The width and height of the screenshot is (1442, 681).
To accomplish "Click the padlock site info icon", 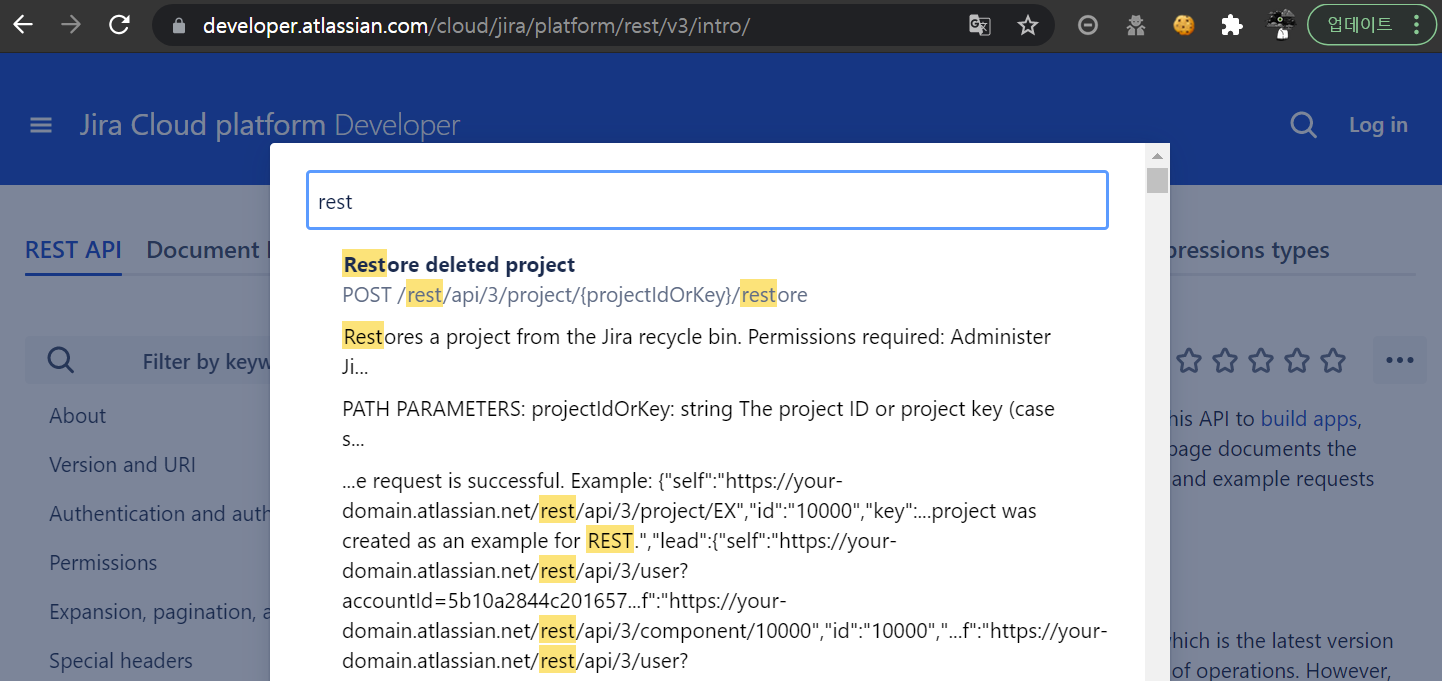I will coord(180,26).
